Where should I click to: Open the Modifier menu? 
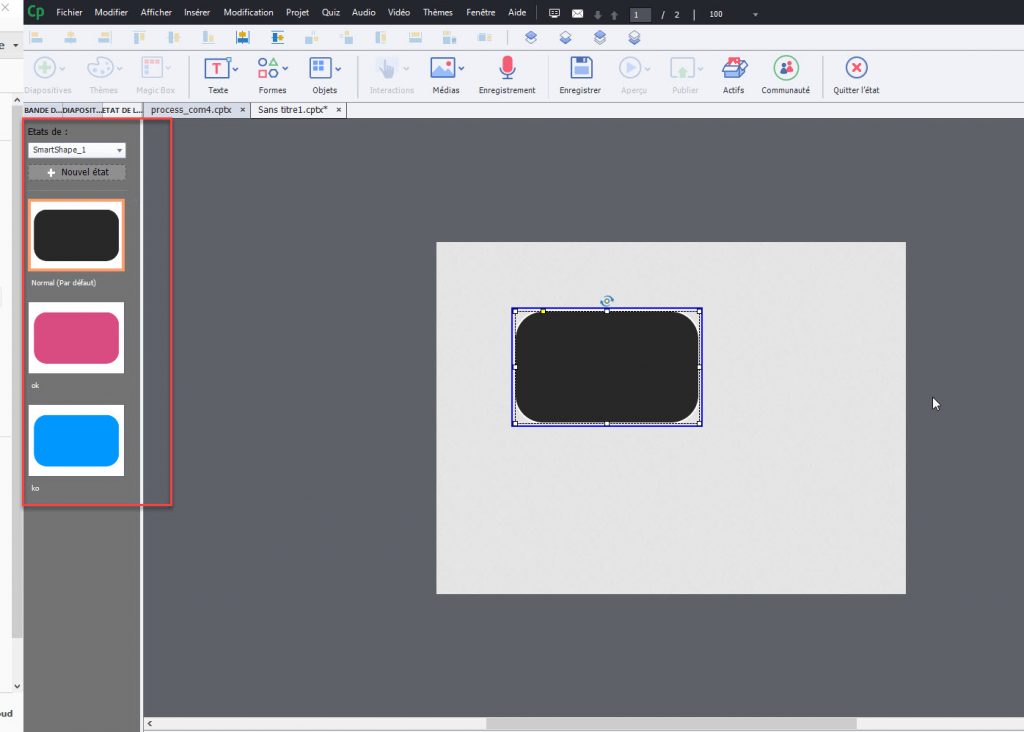[x=111, y=12]
